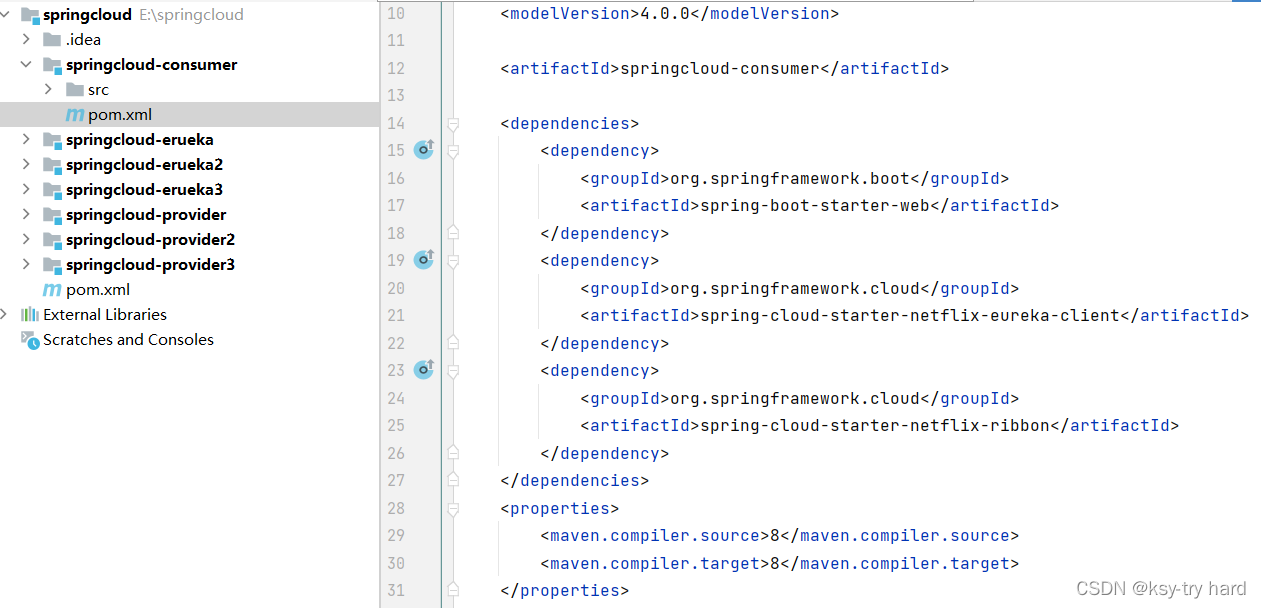Click the Maven icon of root pom.xml
The image size is (1261, 608).
52,290
